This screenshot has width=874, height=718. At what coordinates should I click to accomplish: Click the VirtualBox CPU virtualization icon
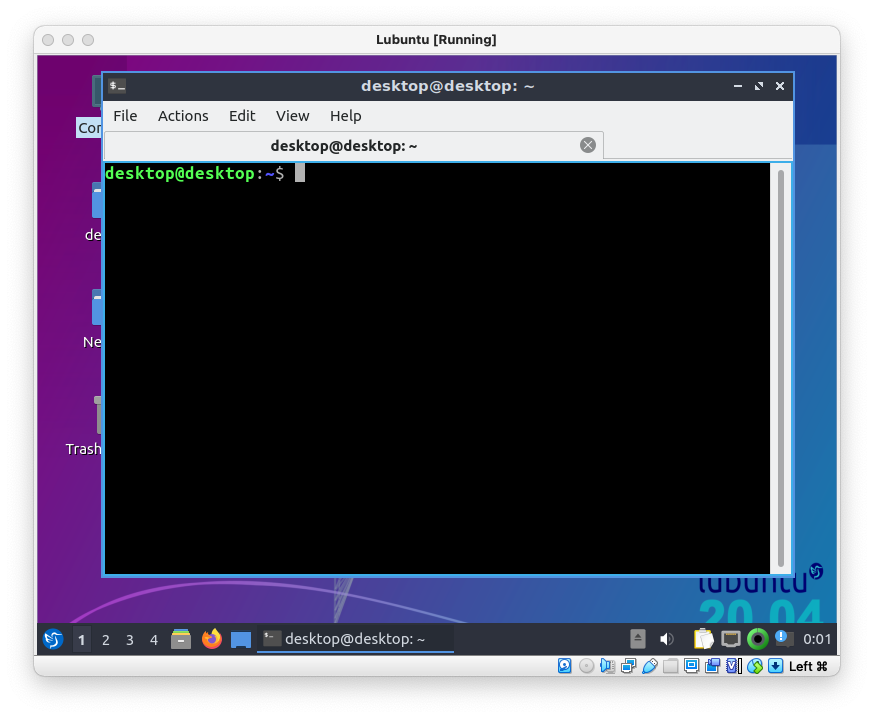(734, 666)
